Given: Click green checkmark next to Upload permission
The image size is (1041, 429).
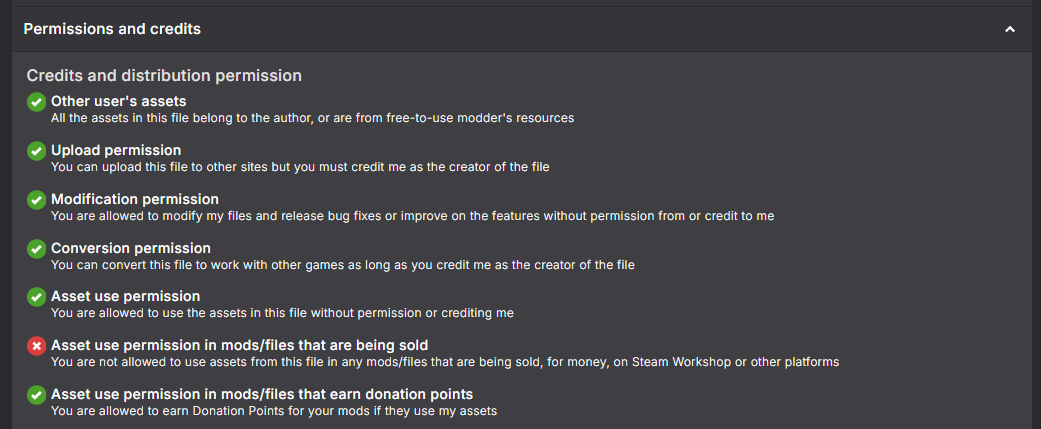Looking at the screenshot, I should point(36,151).
